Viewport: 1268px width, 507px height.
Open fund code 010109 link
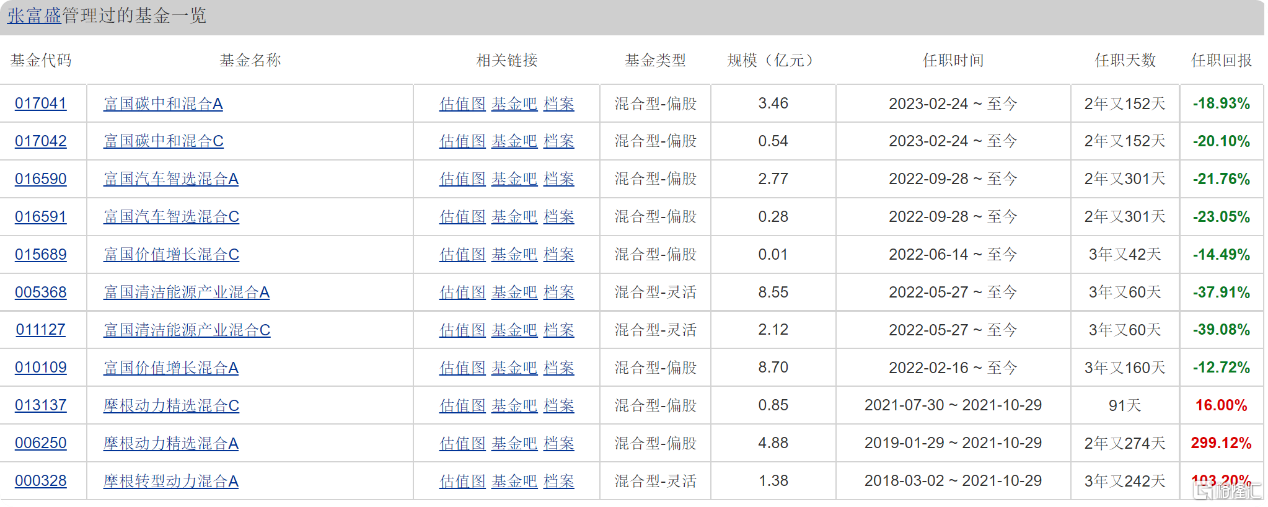click(x=41, y=368)
